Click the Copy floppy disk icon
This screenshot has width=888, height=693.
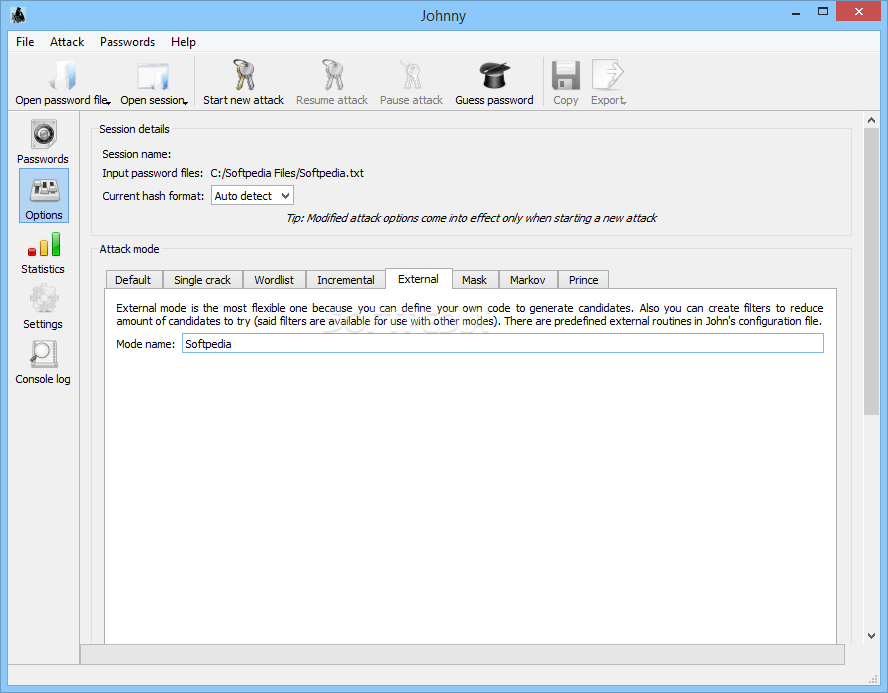point(566,75)
